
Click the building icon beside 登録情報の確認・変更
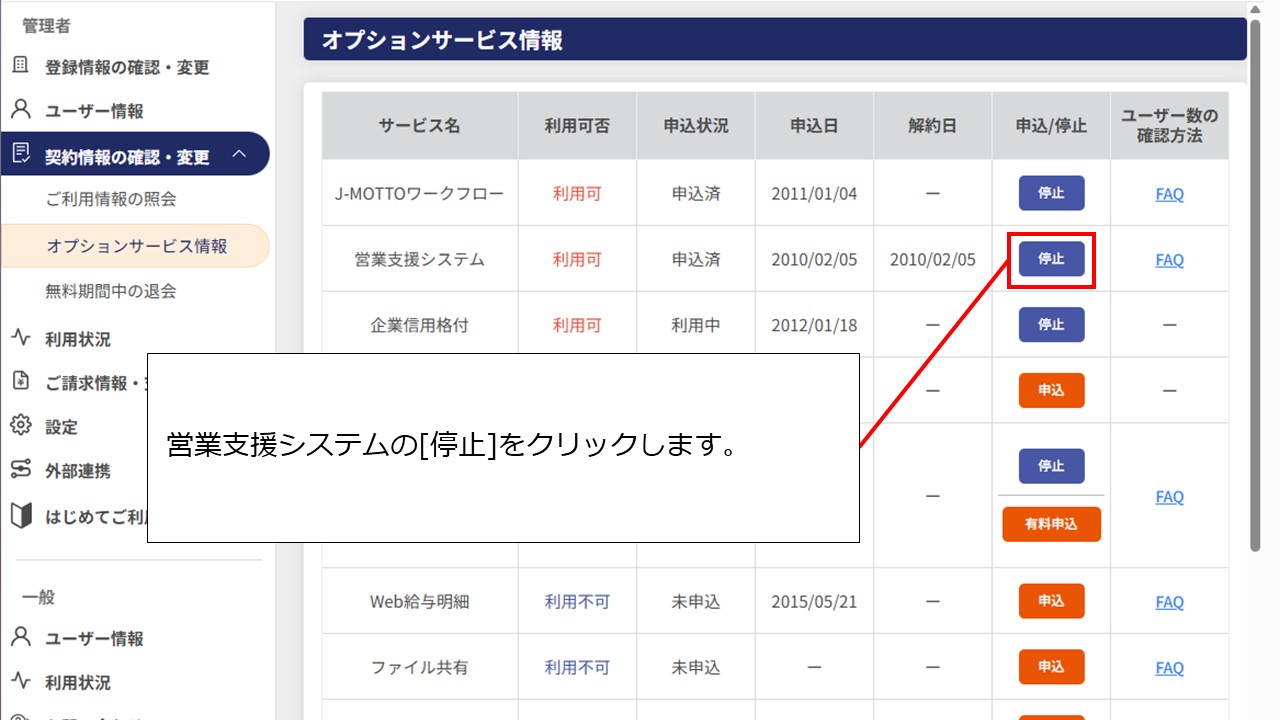coord(21,66)
